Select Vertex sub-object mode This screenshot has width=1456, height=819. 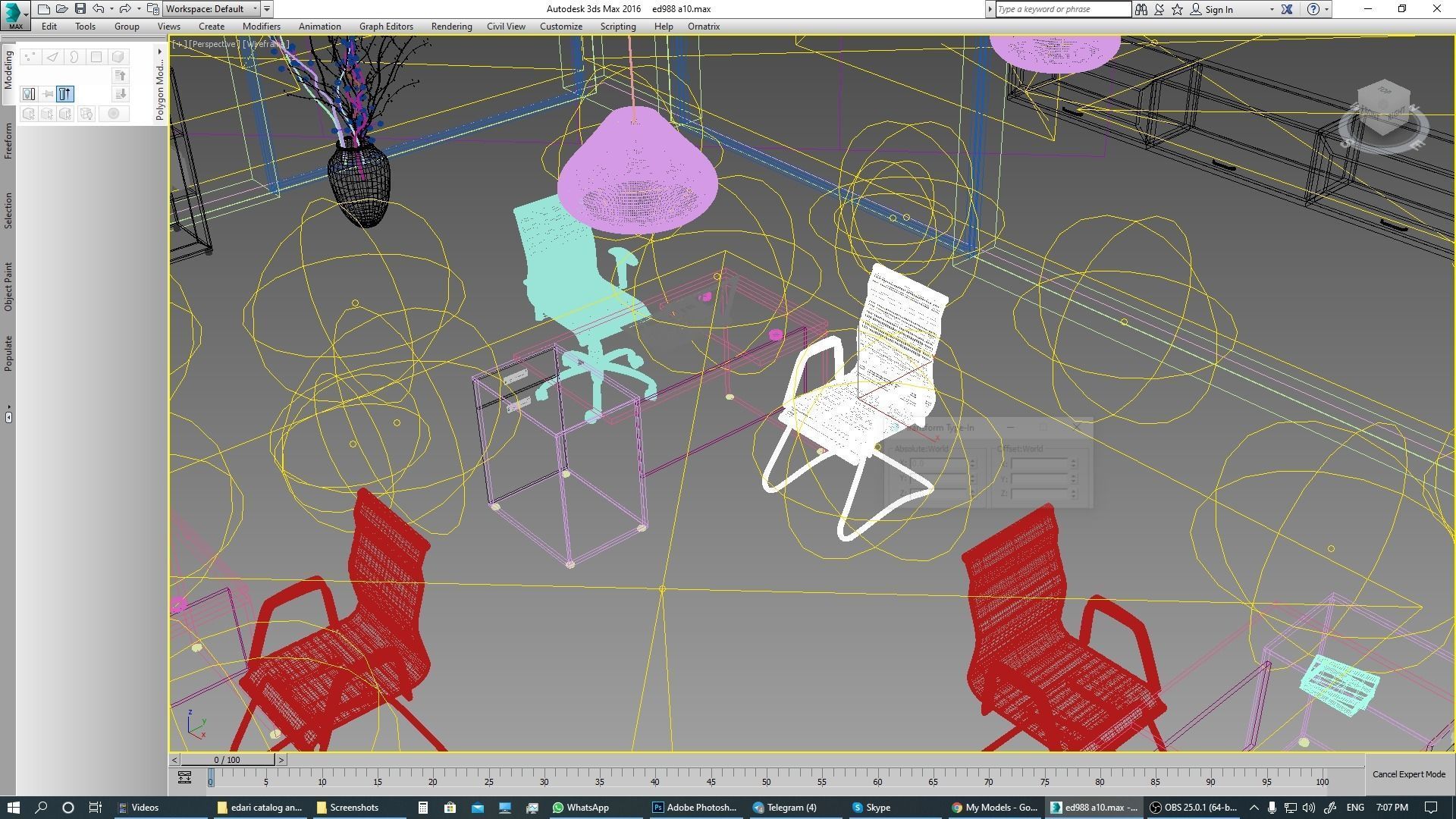click(x=30, y=57)
